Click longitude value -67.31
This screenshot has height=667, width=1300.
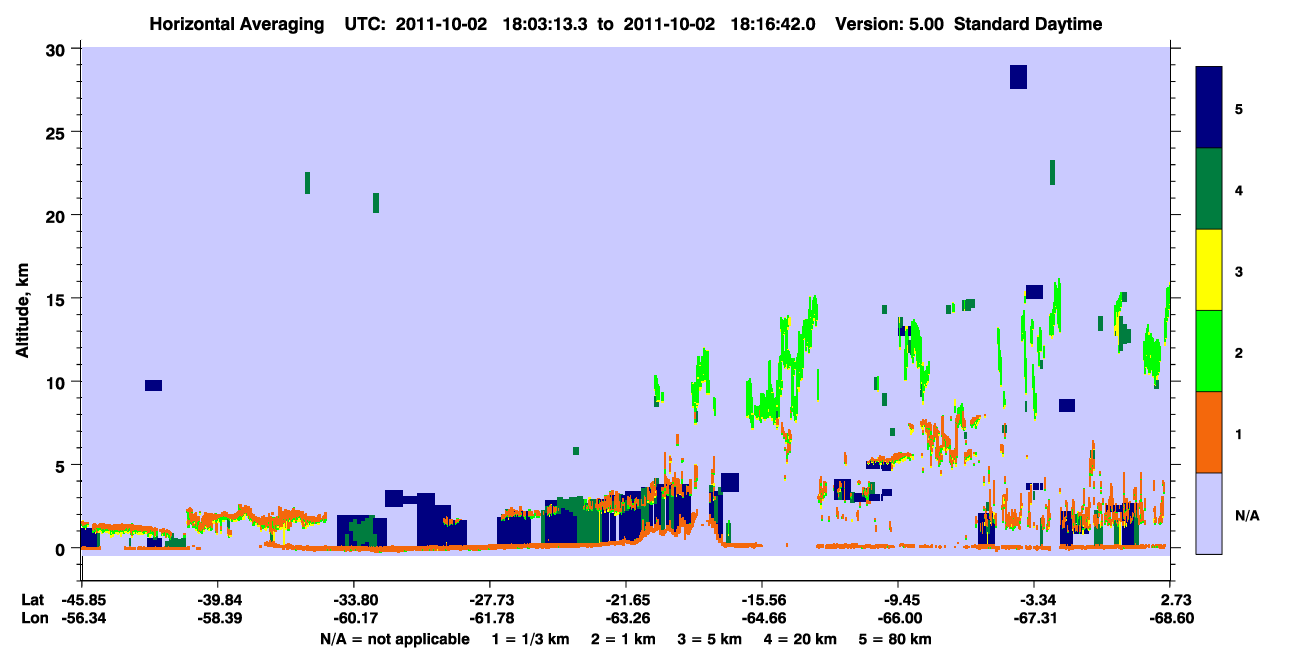1034,618
